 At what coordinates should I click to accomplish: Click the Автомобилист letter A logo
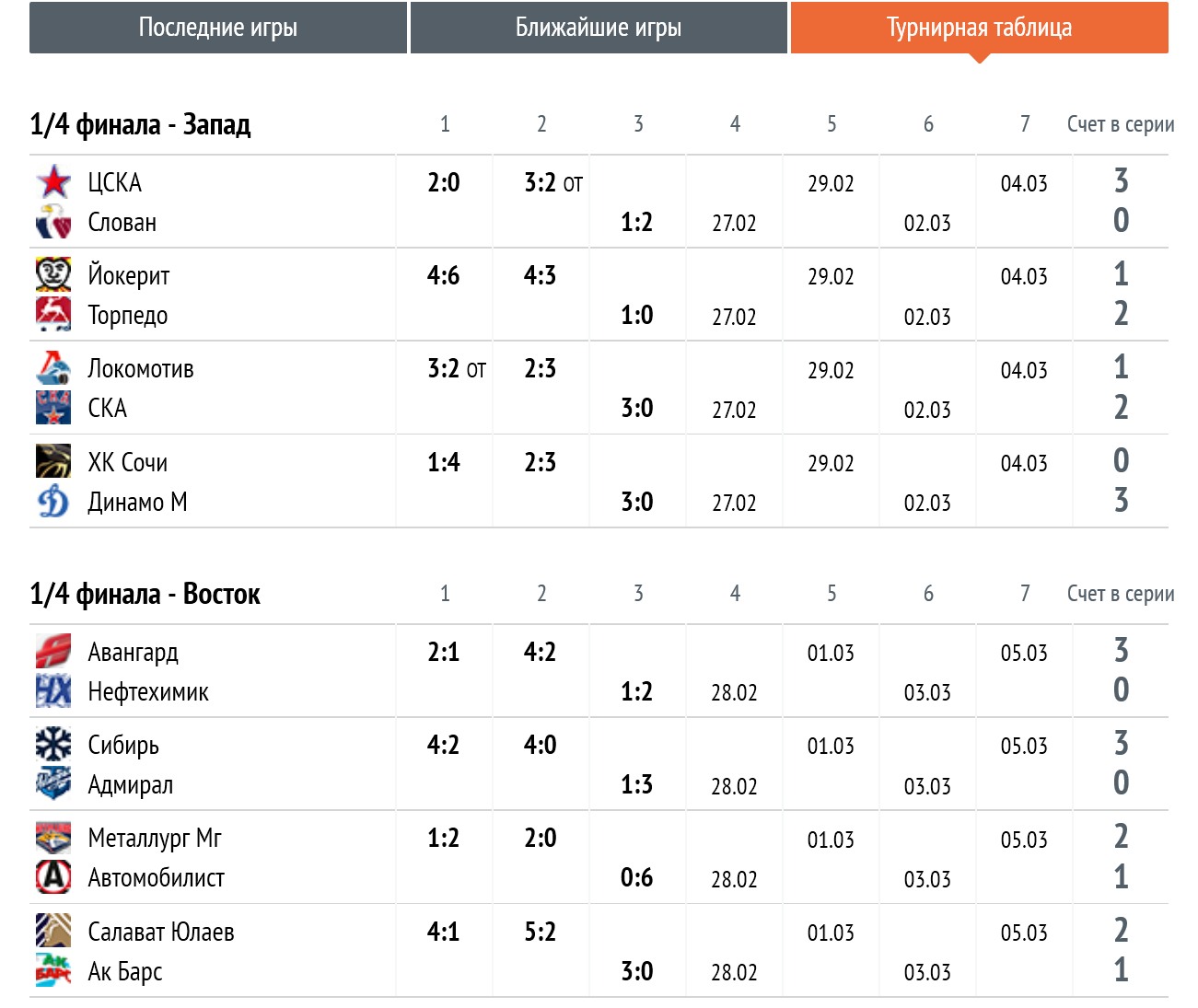coord(53,877)
